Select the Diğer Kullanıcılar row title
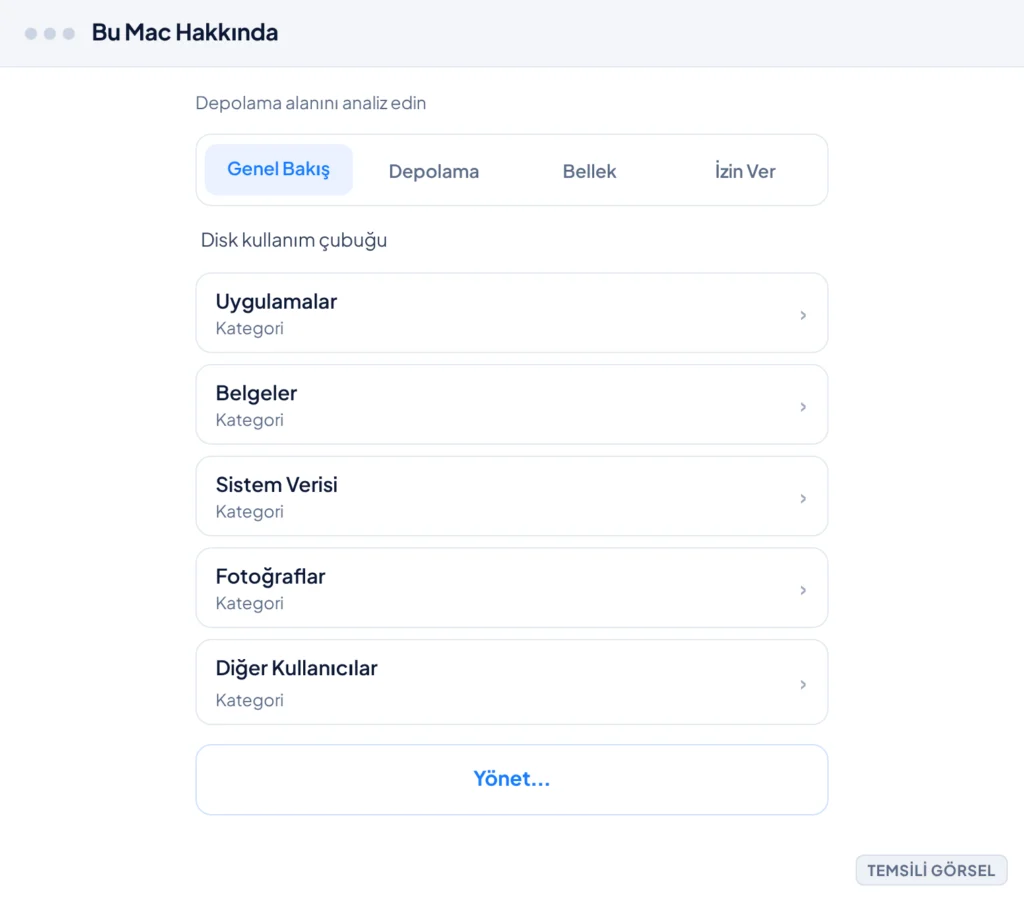The width and height of the screenshot is (1024, 899). point(296,669)
